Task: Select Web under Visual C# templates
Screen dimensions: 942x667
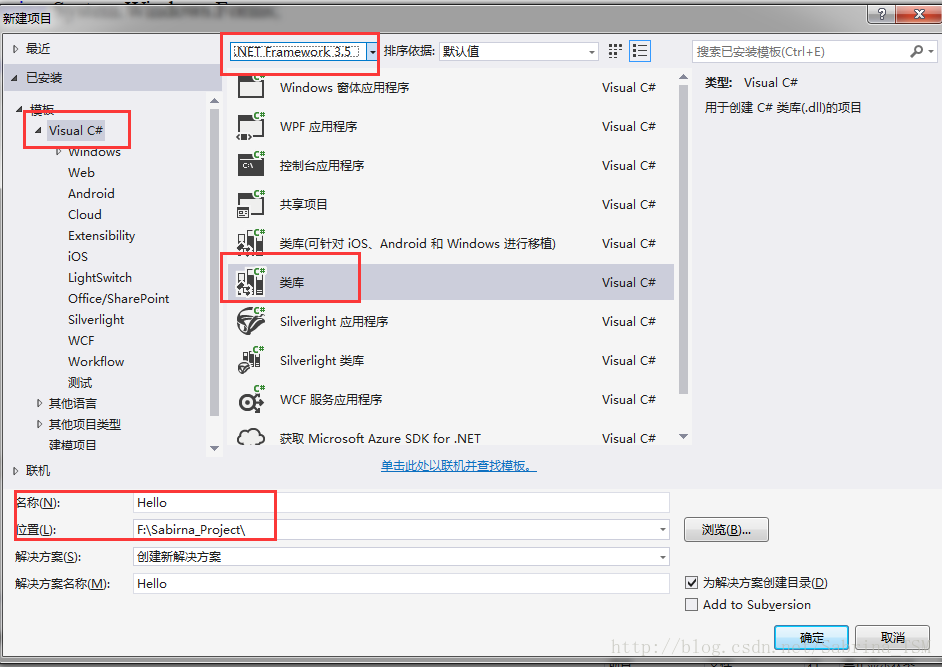Action: [x=81, y=172]
